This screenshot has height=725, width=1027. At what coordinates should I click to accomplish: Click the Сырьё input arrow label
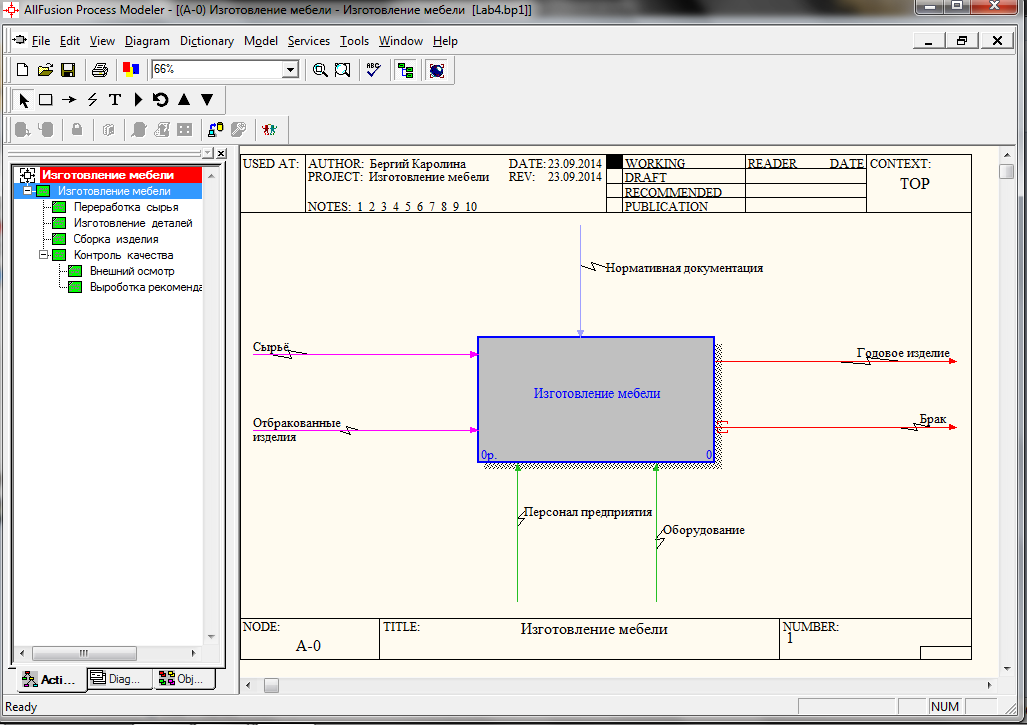(271, 347)
